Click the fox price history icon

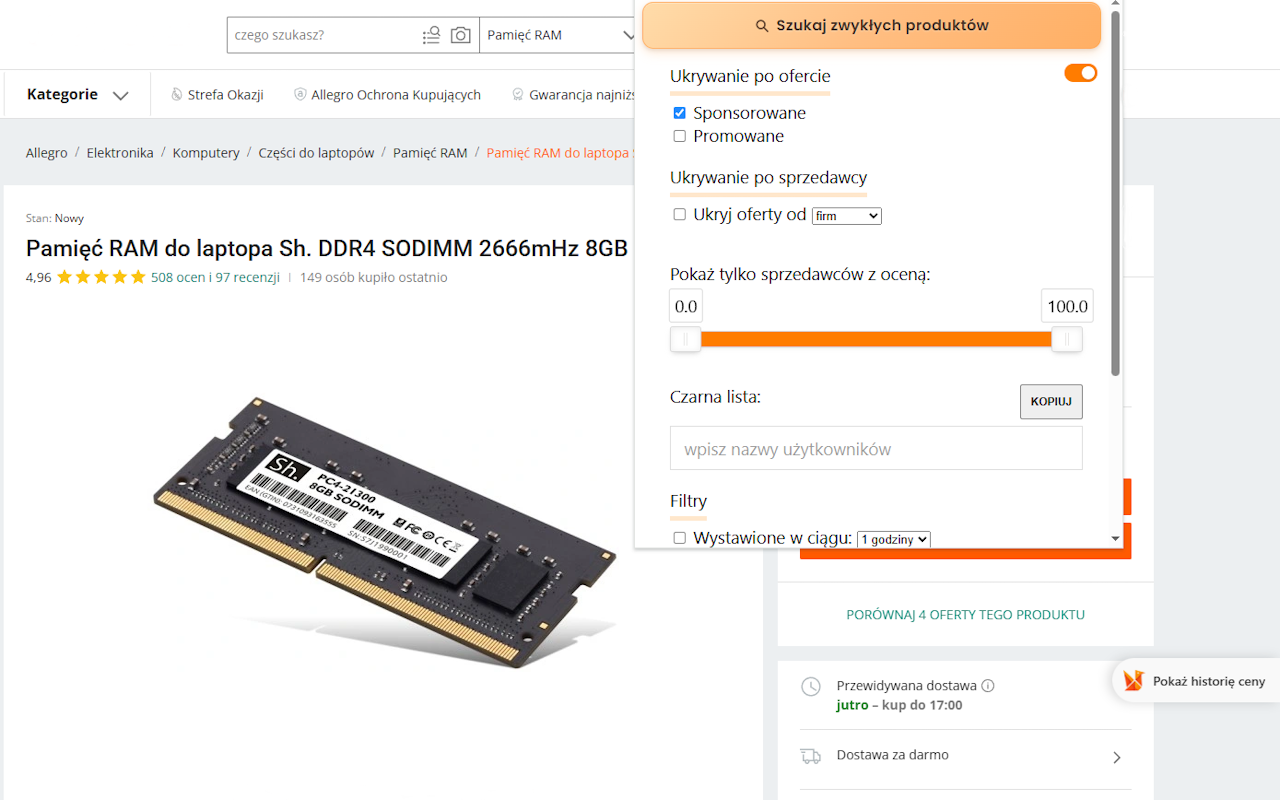tap(1133, 681)
